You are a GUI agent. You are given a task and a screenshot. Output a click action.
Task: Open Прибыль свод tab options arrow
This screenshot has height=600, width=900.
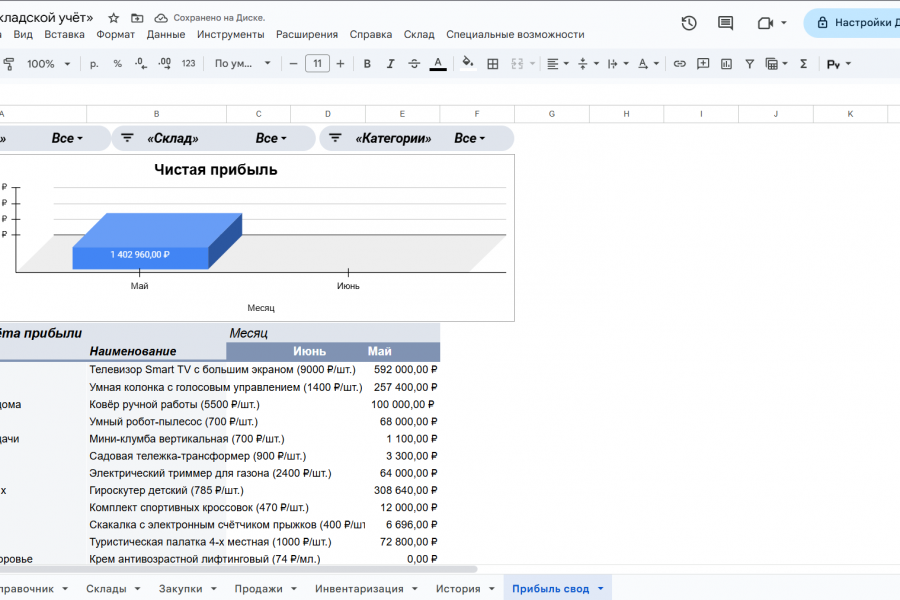[x=600, y=589]
